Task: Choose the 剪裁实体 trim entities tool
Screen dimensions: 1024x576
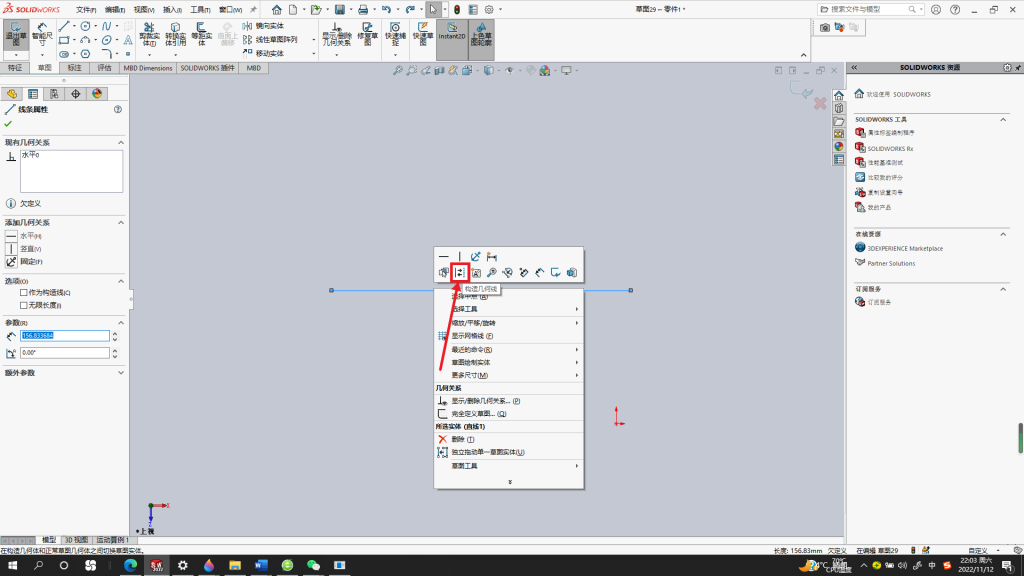Action: point(150,34)
